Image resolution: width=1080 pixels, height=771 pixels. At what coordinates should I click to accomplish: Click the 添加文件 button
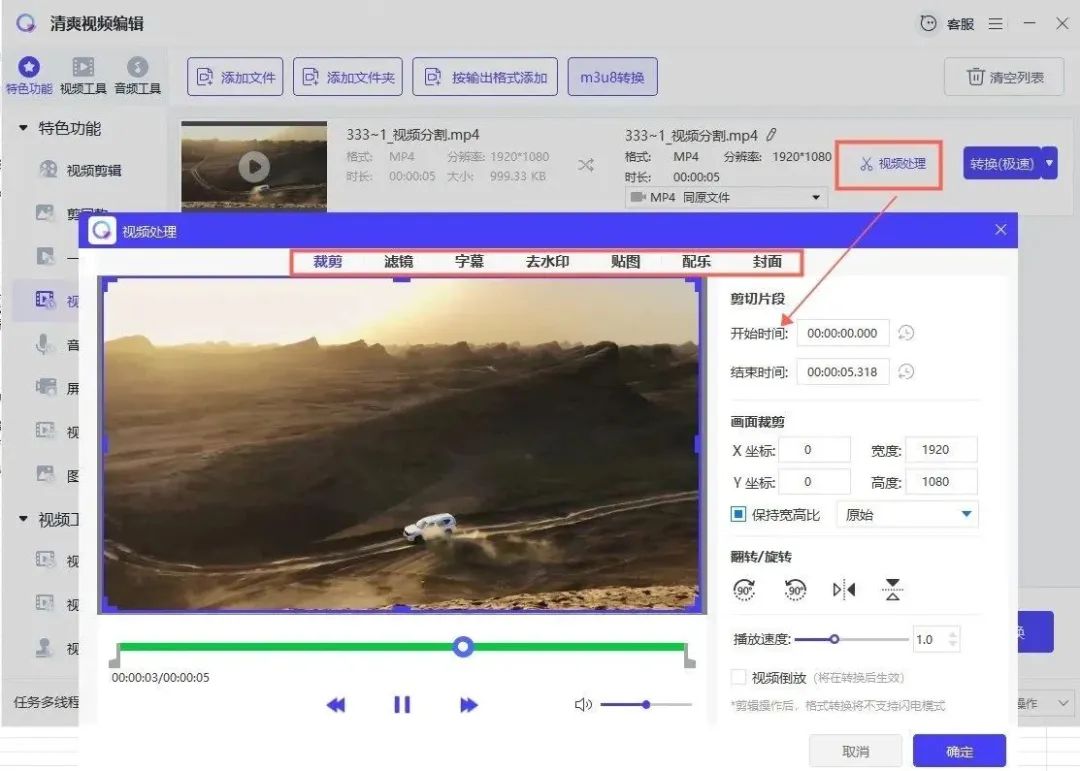pyautogui.click(x=235, y=77)
